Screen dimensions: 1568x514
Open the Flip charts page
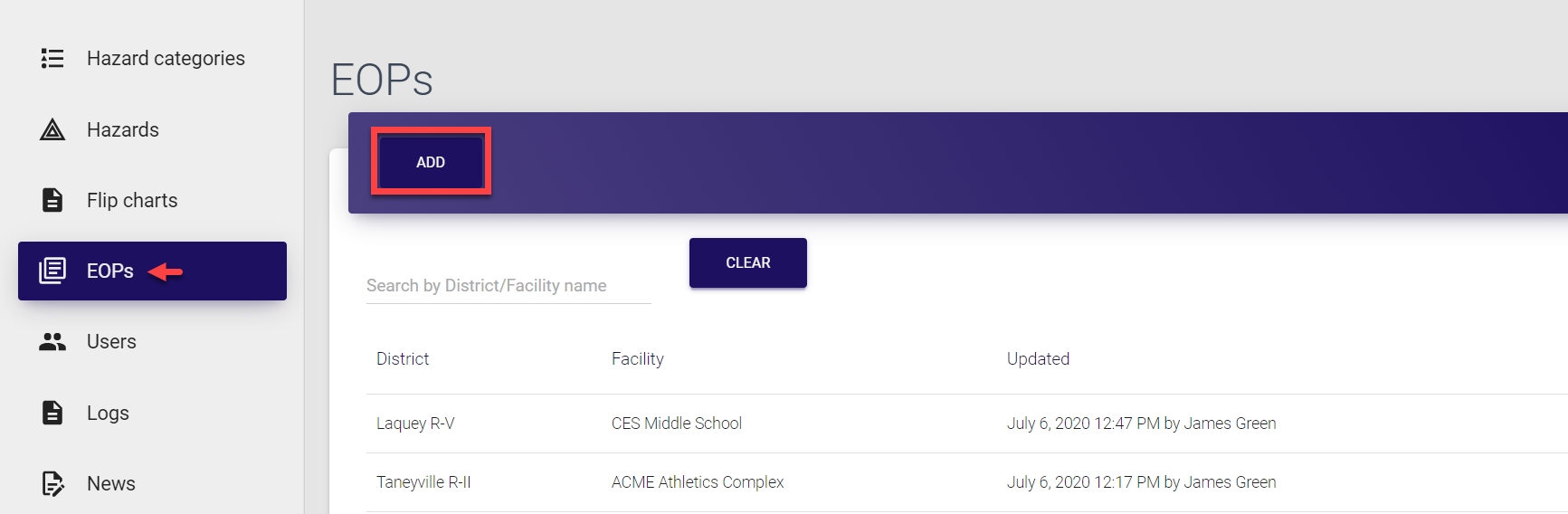click(132, 200)
